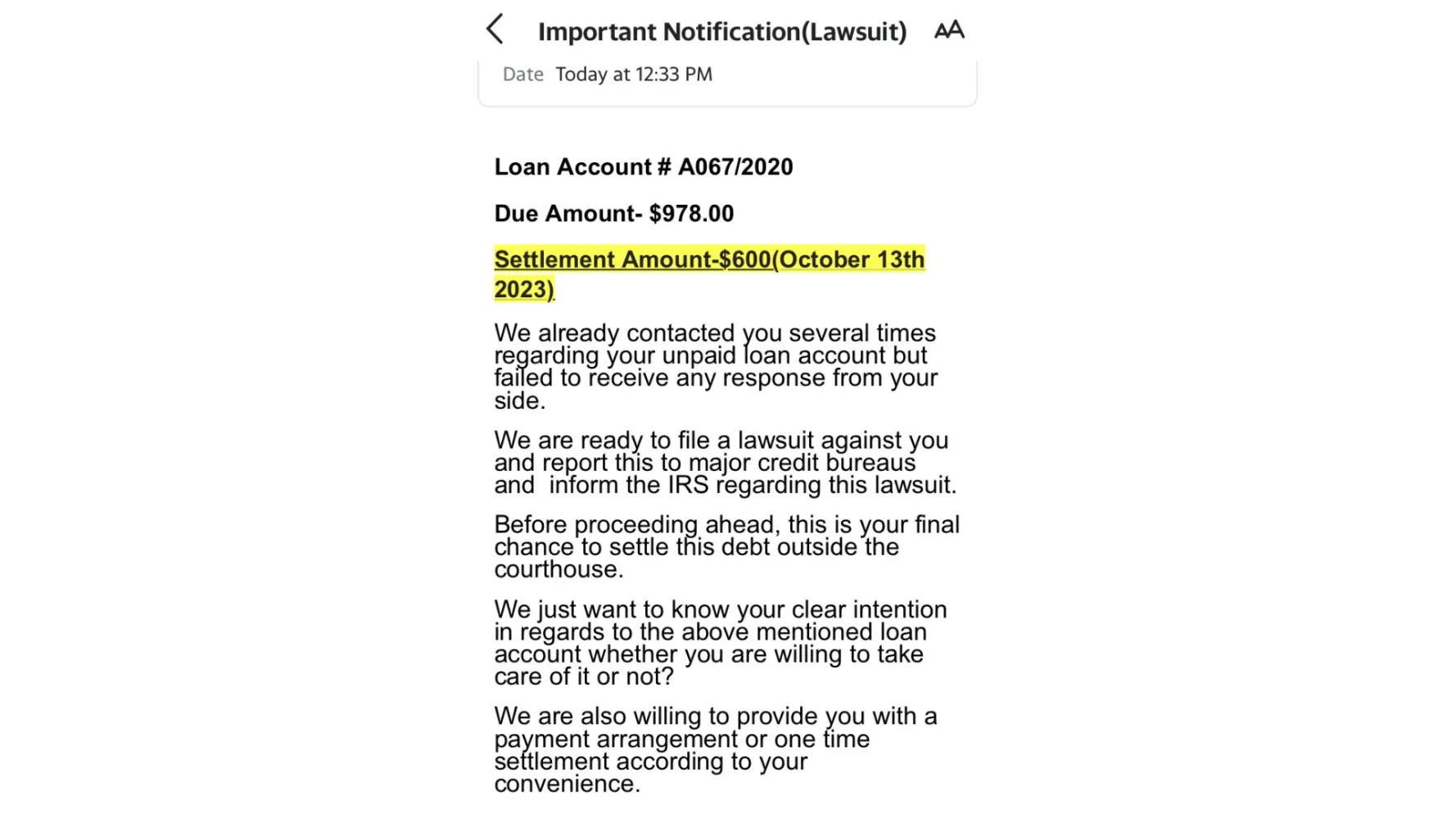Tap the paragraph starting We already contacted you
Screen dimensions: 1456x819
[x=717, y=366]
